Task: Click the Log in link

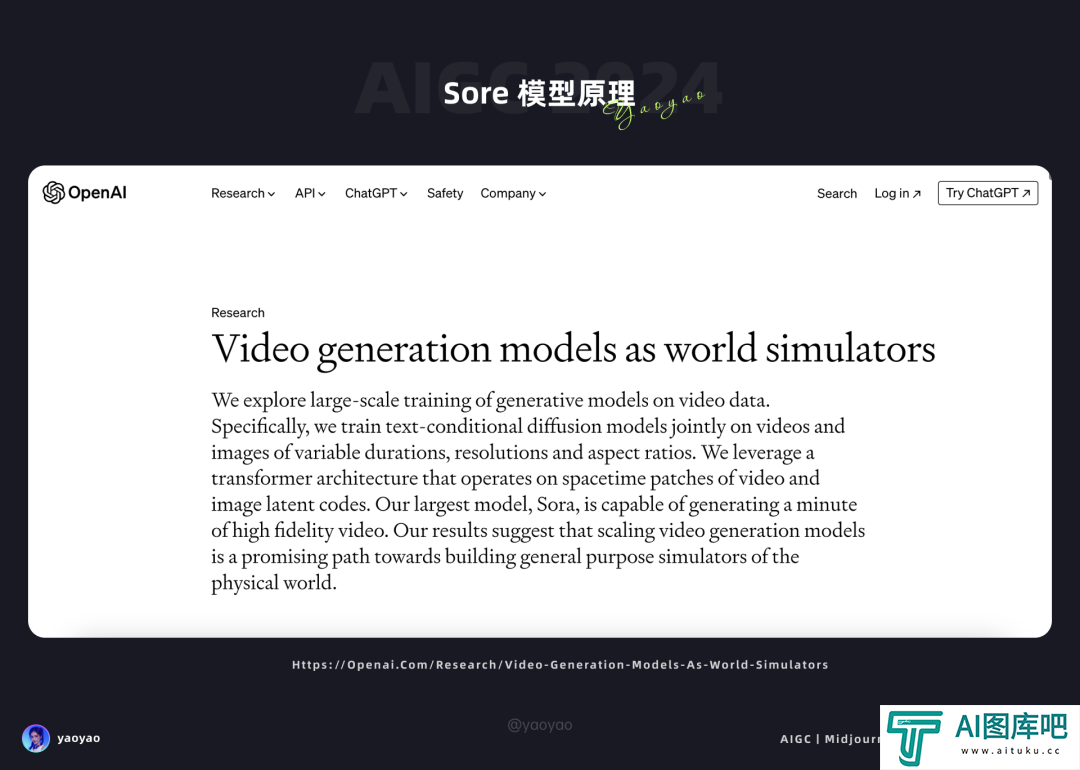Action: 897,194
